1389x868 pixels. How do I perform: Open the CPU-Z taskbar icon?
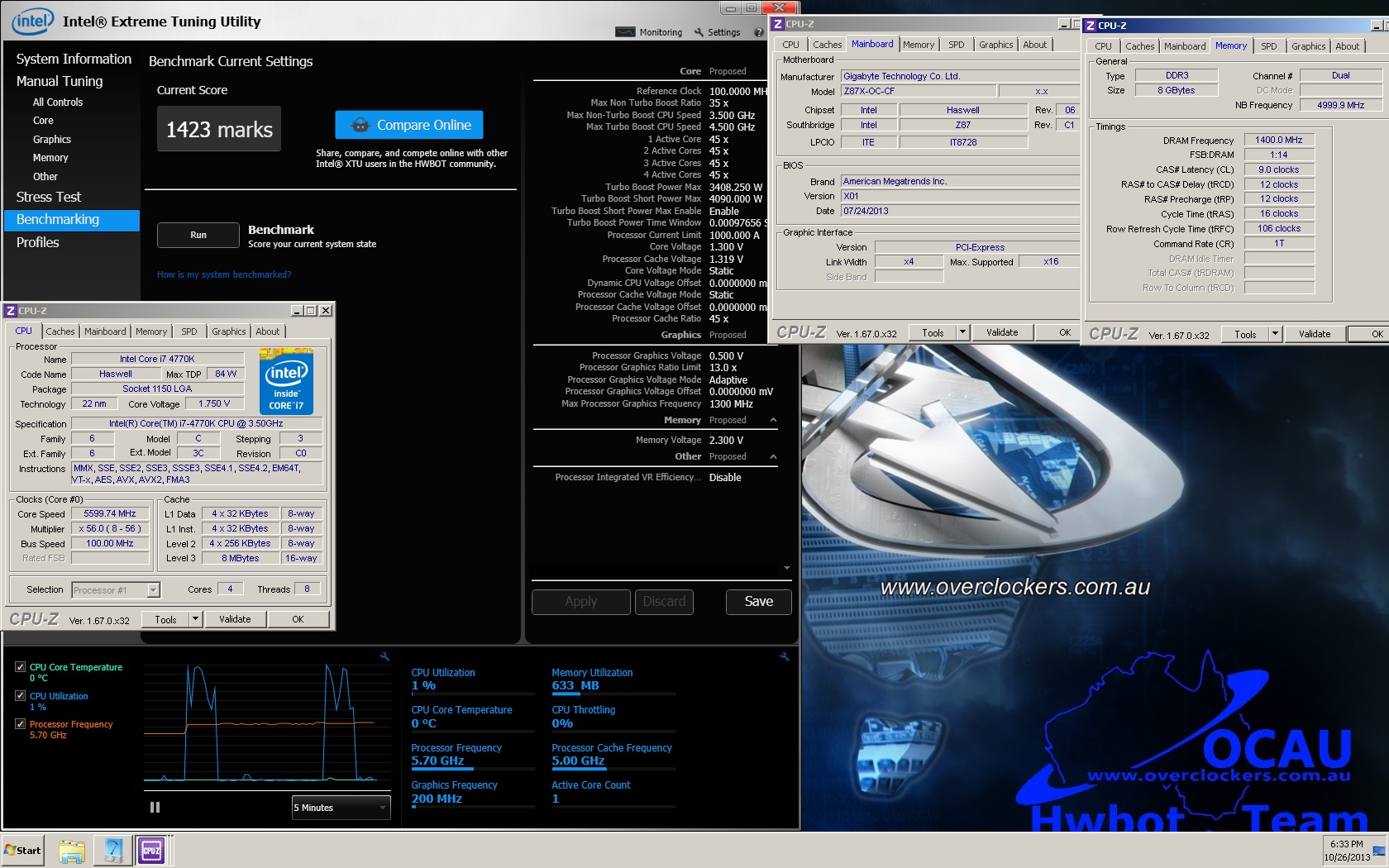pyautogui.click(x=151, y=851)
